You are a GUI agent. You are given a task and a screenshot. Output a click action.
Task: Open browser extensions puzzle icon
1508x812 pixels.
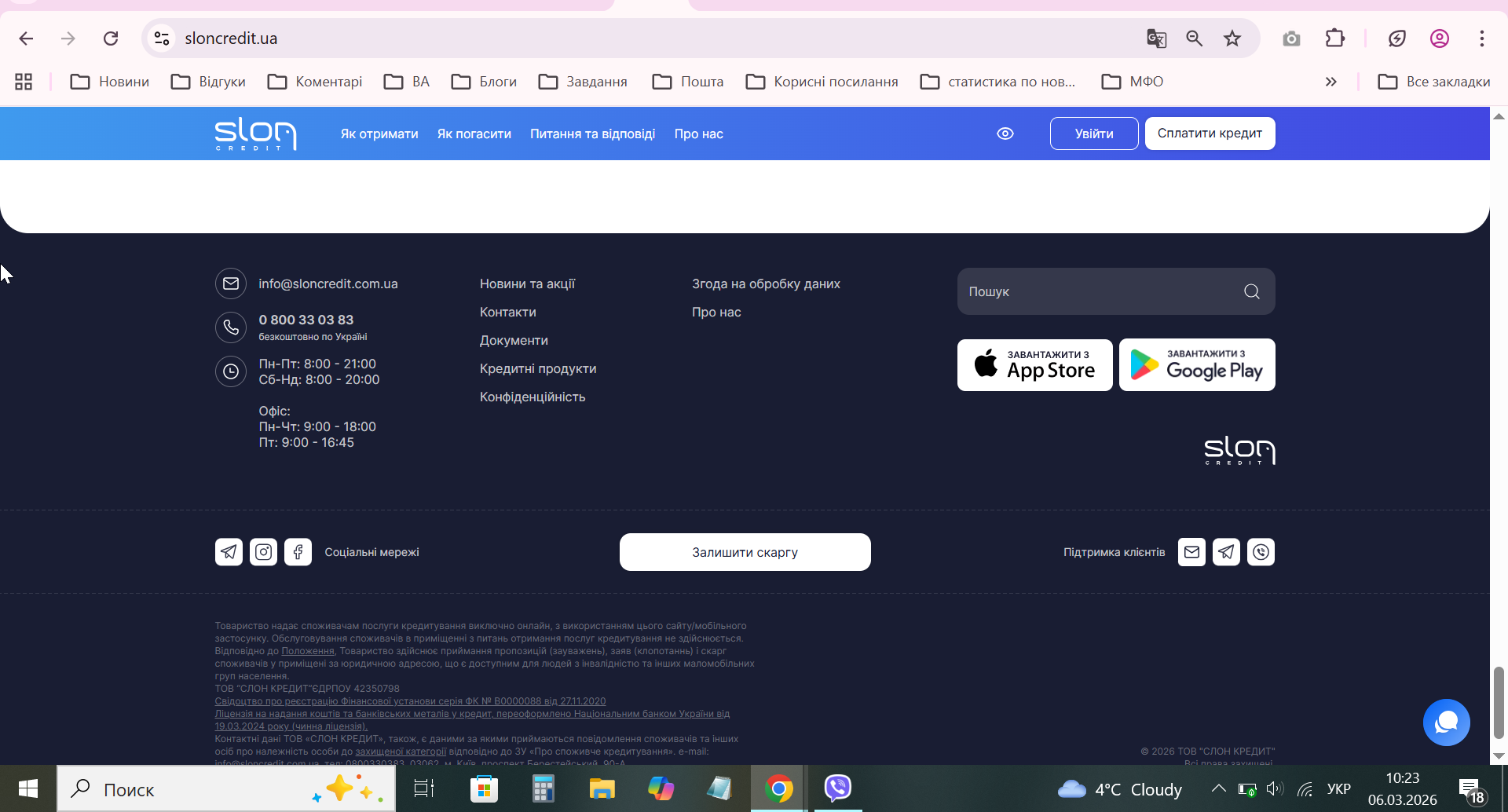pyautogui.click(x=1335, y=38)
